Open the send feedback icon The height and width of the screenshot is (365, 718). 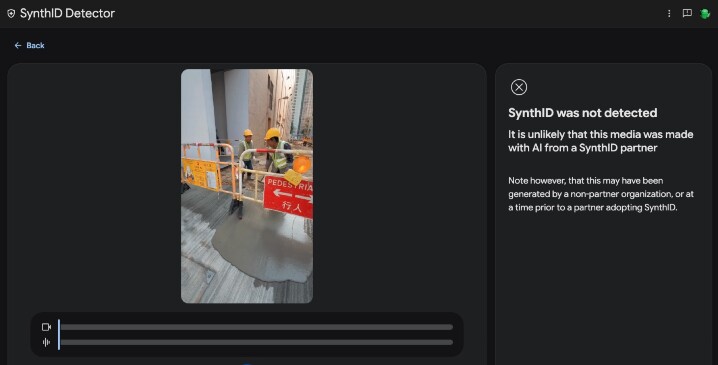(687, 13)
